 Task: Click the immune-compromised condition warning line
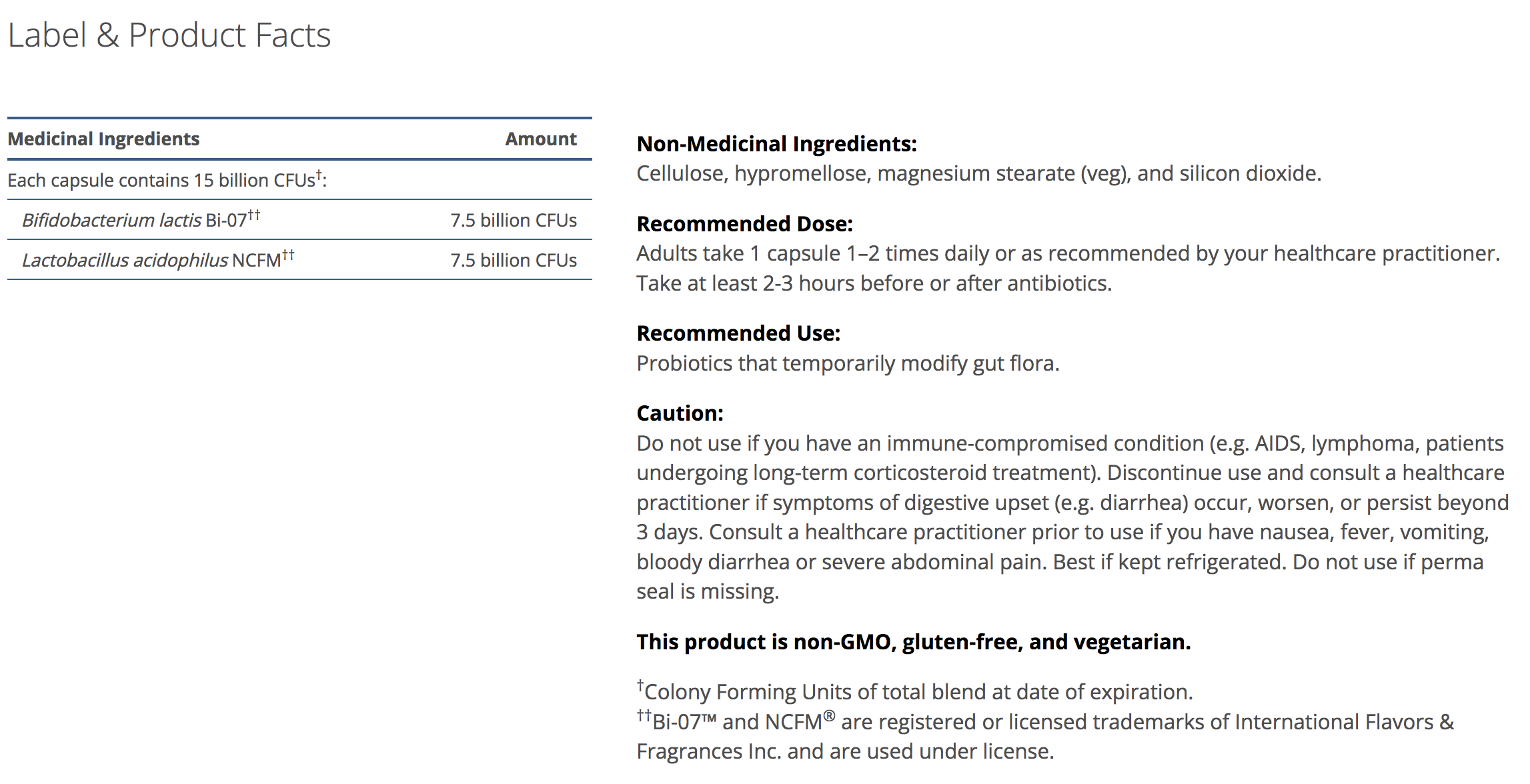click(1070, 443)
